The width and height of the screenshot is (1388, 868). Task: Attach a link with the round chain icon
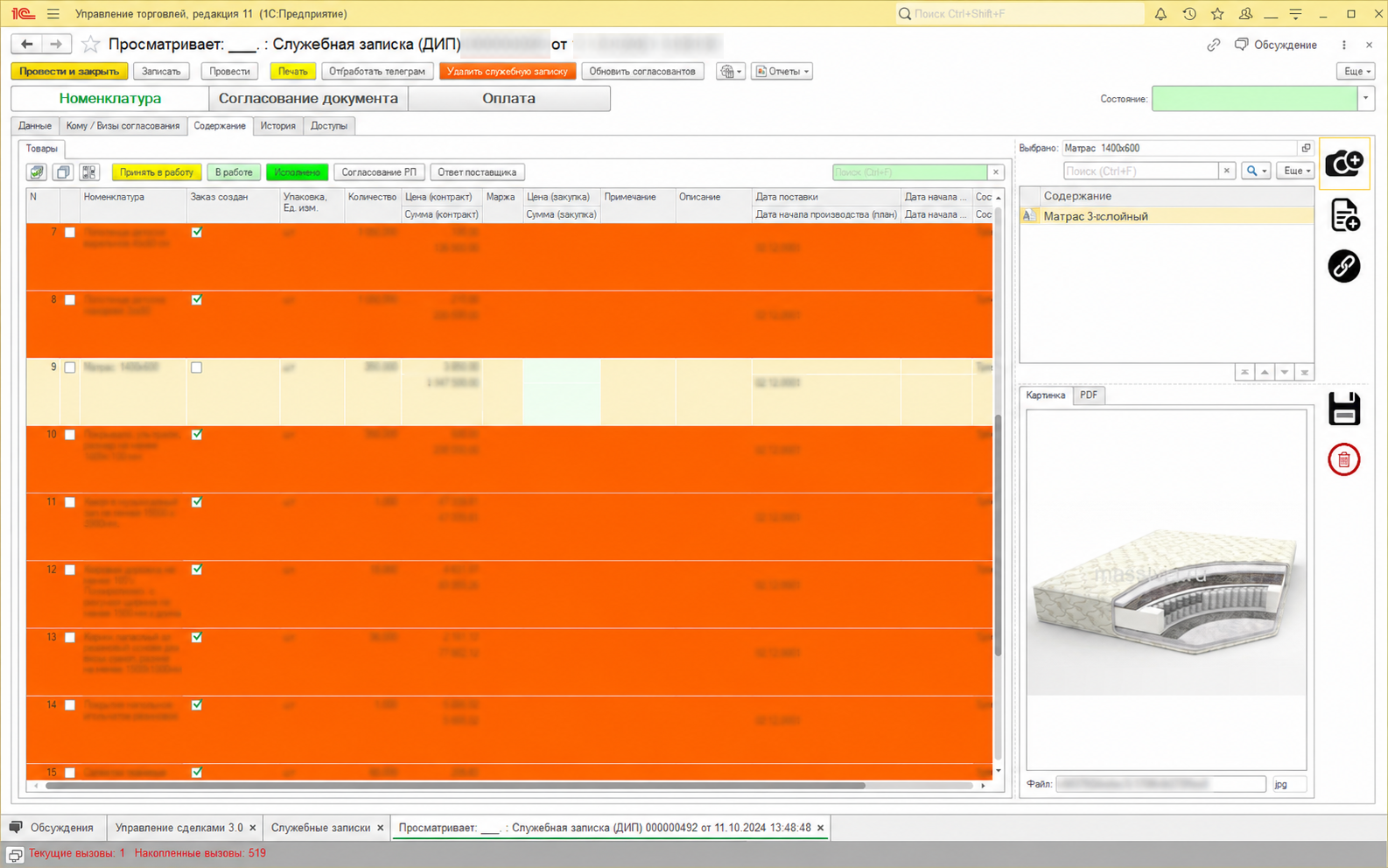pyautogui.click(x=1344, y=266)
